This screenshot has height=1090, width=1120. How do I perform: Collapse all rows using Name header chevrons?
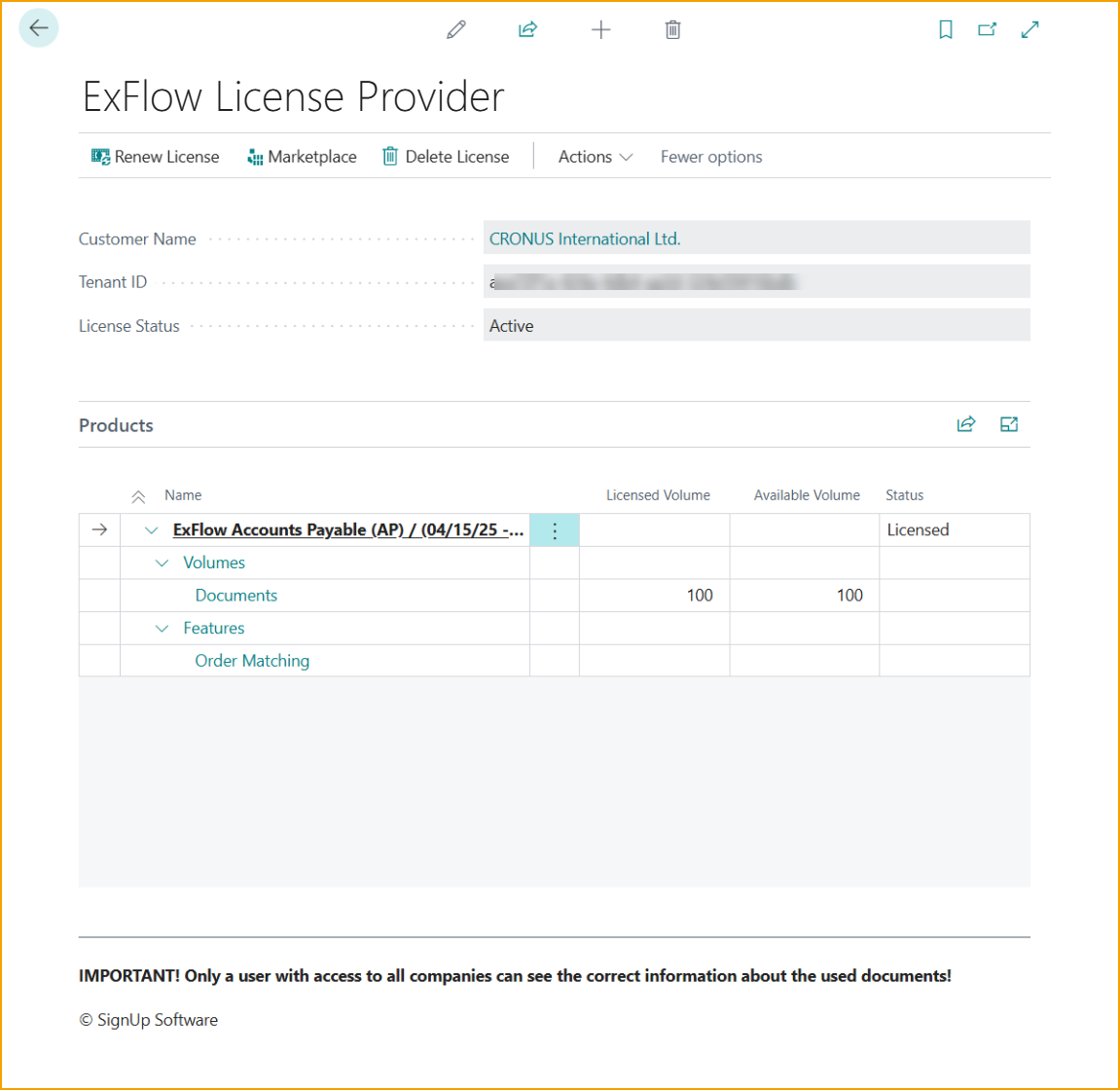138,496
